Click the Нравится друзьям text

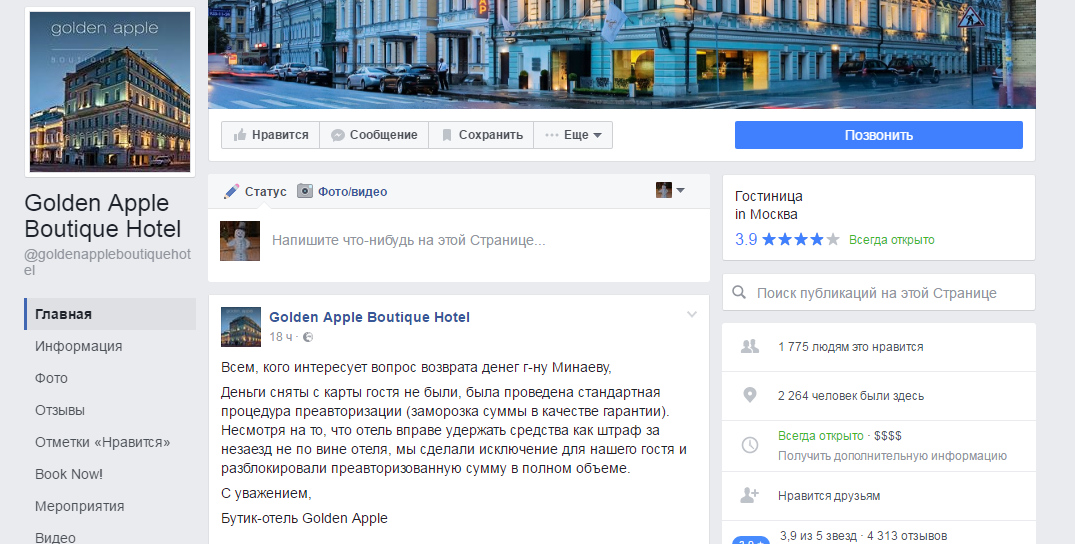(x=829, y=496)
